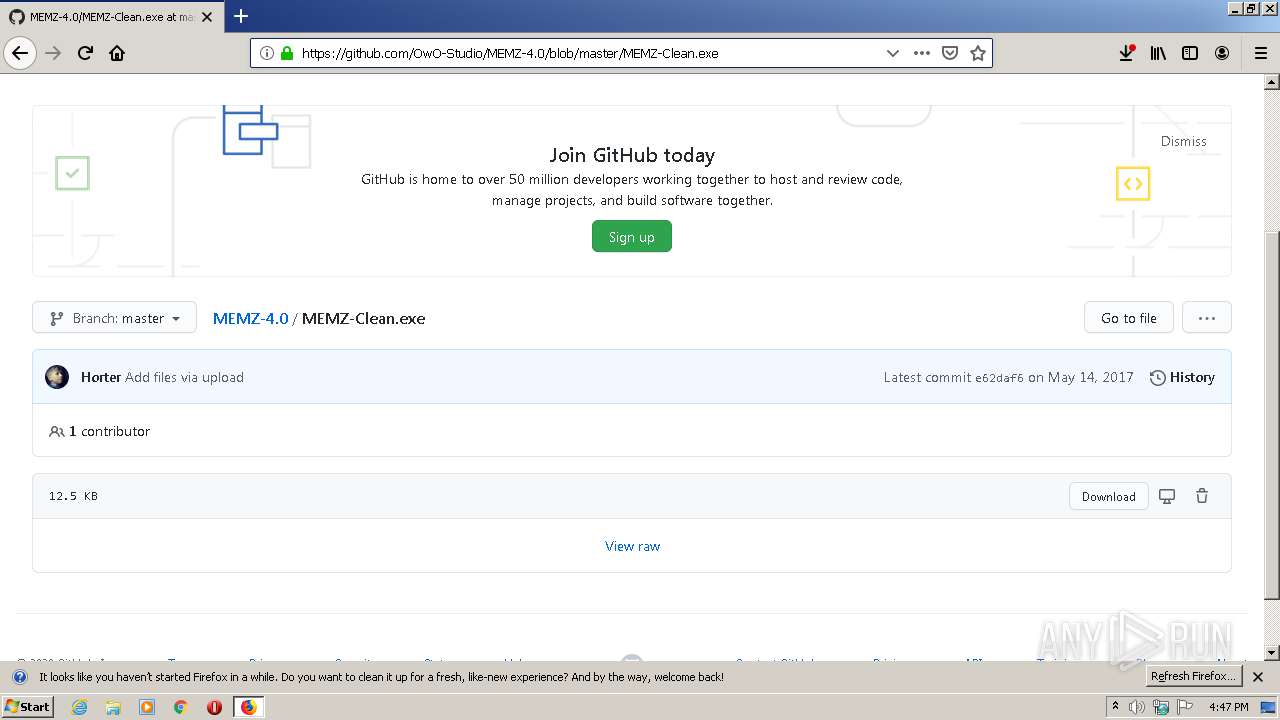Open the Firefox account menu

[1222, 53]
